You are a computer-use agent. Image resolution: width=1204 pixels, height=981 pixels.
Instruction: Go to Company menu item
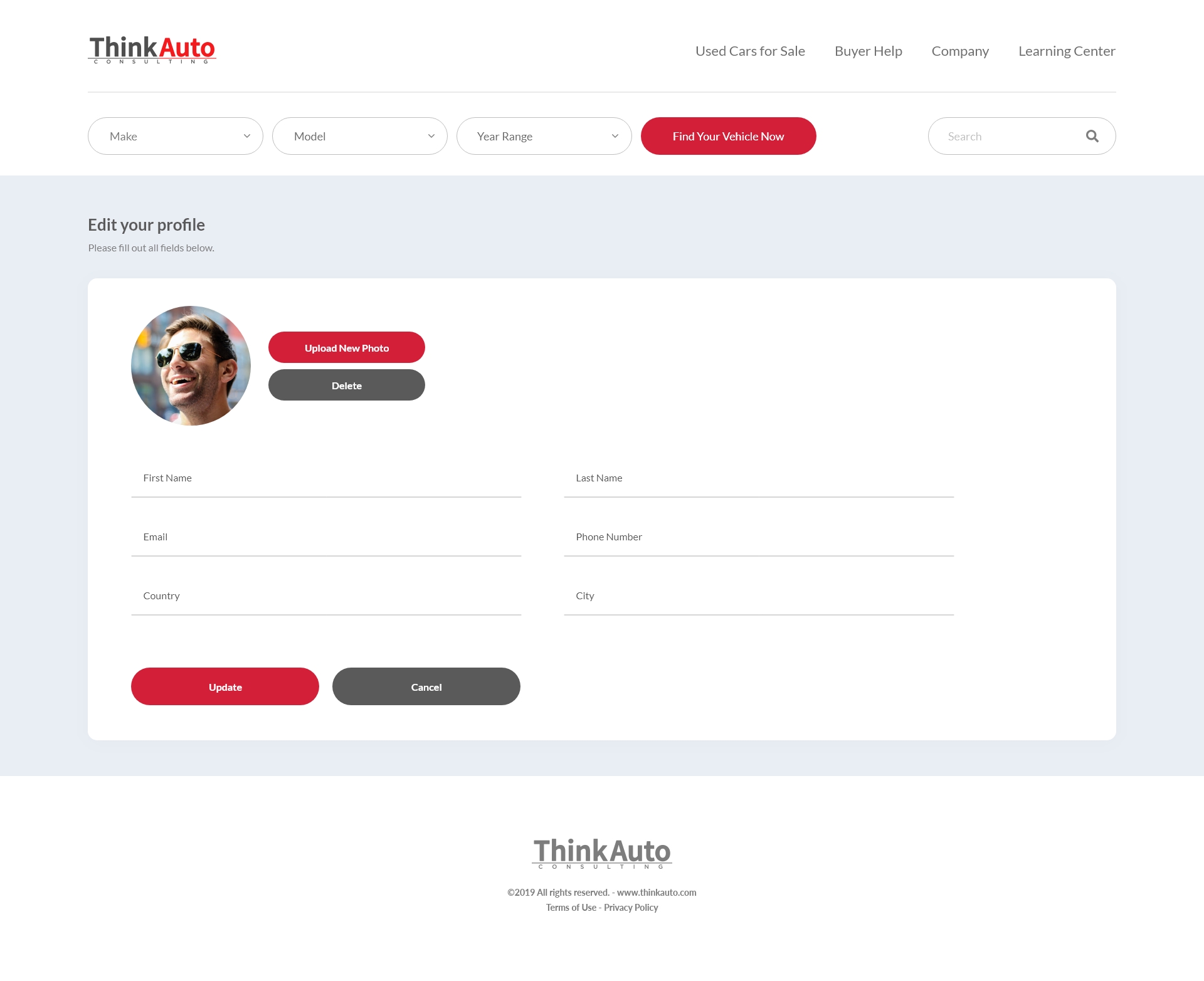tap(960, 51)
